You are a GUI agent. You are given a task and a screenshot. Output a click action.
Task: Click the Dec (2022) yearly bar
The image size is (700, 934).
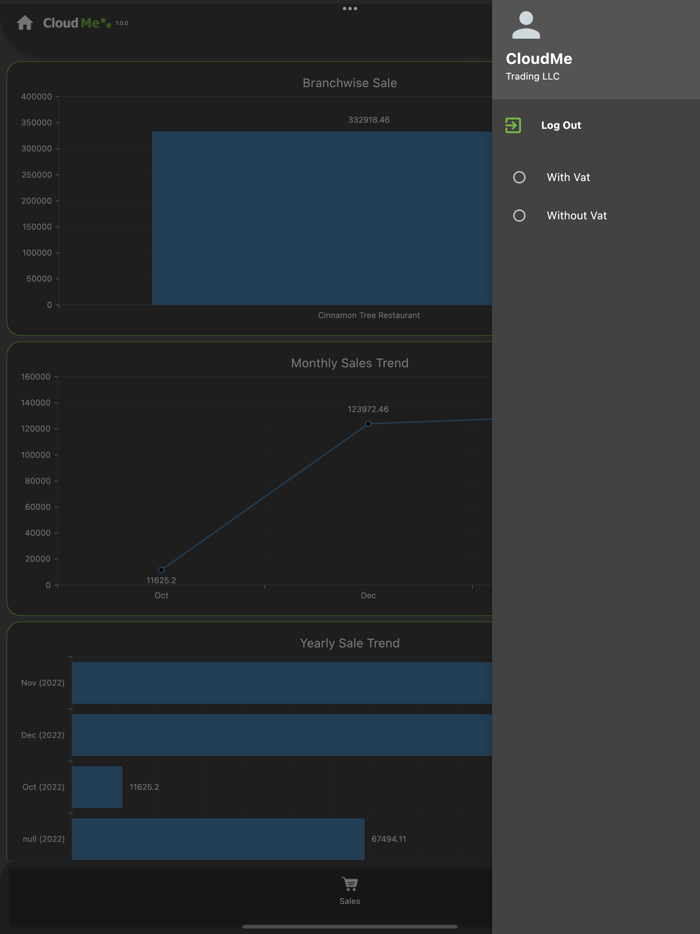point(282,735)
